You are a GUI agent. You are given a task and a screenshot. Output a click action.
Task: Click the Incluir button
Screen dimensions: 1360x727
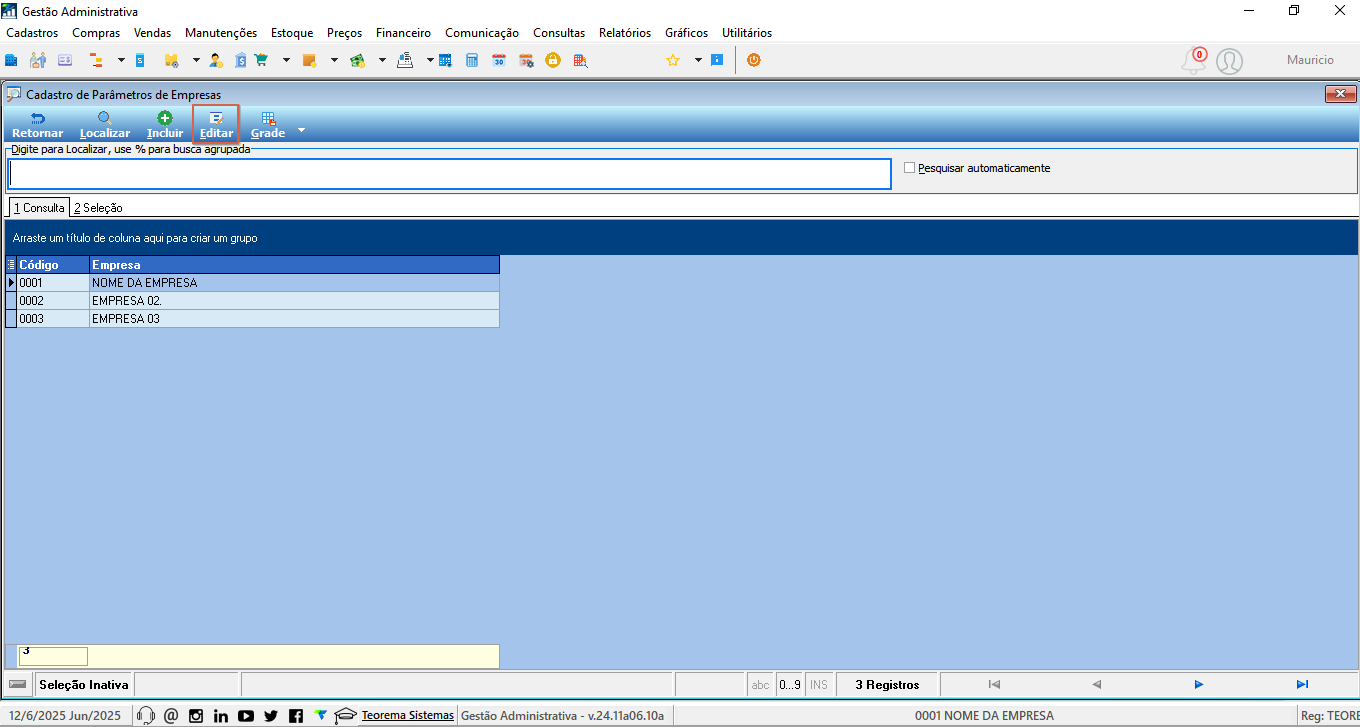[x=165, y=125]
